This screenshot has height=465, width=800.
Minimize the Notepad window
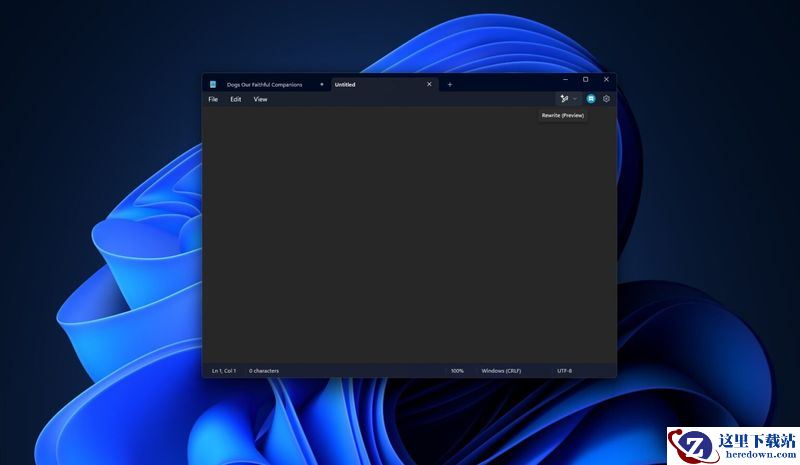(565, 80)
